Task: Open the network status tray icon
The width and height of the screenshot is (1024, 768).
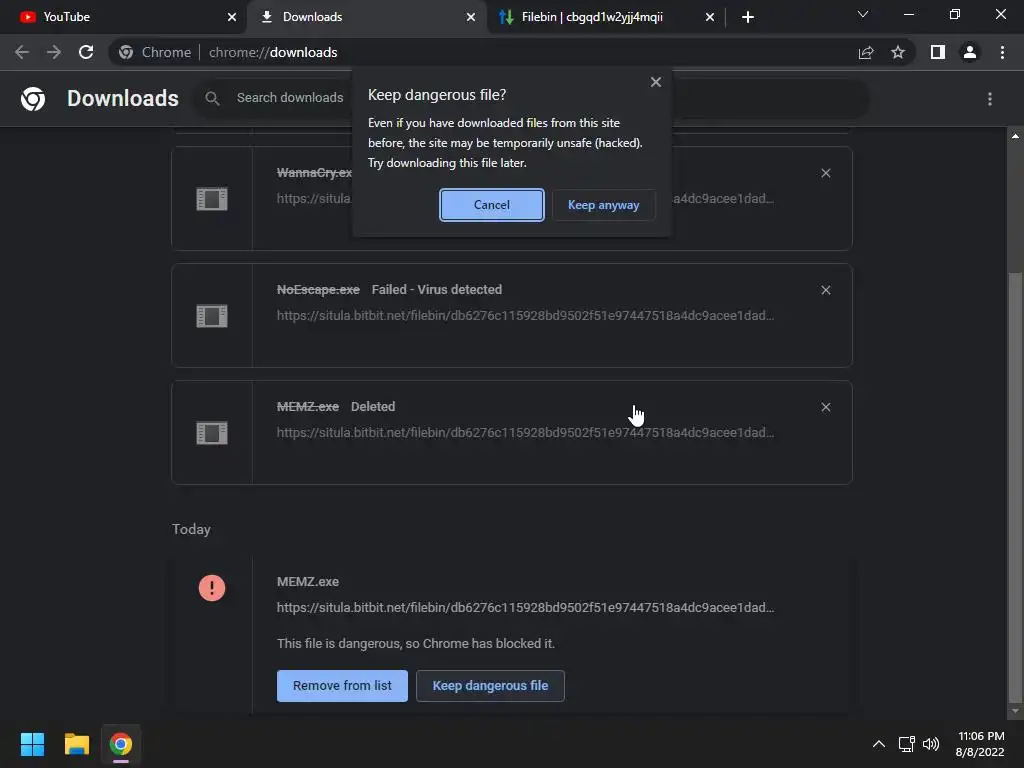Action: point(906,744)
